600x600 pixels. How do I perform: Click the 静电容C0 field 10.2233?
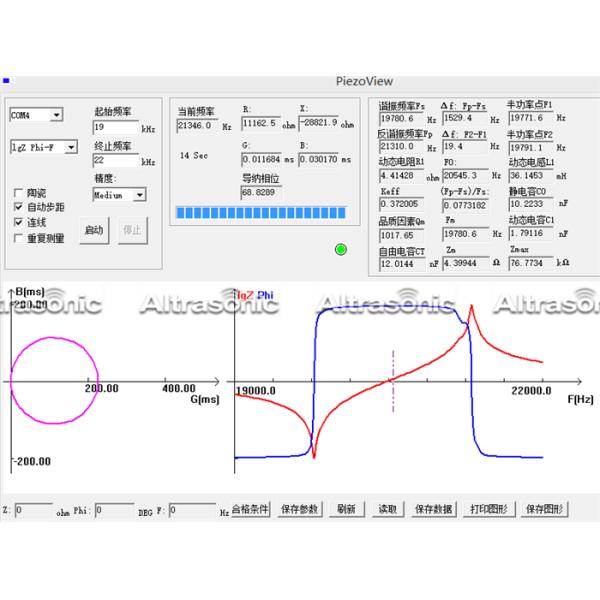coord(531,204)
